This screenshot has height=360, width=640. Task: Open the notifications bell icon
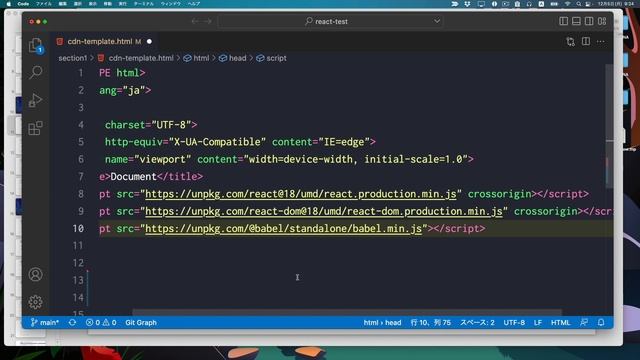pos(601,322)
